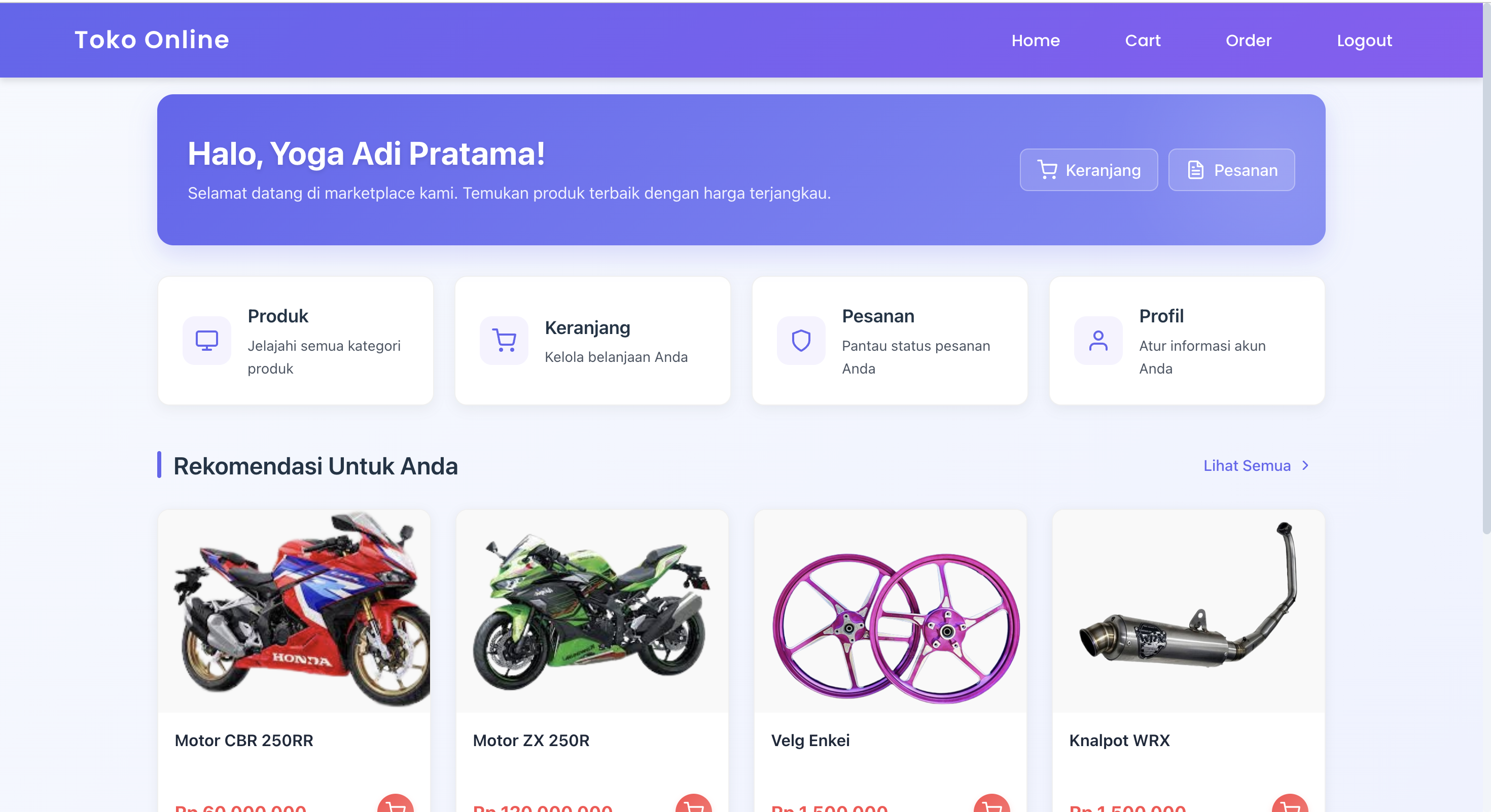Open the Motor CBR 250RR product image
1491x812 pixels.
[x=294, y=611]
